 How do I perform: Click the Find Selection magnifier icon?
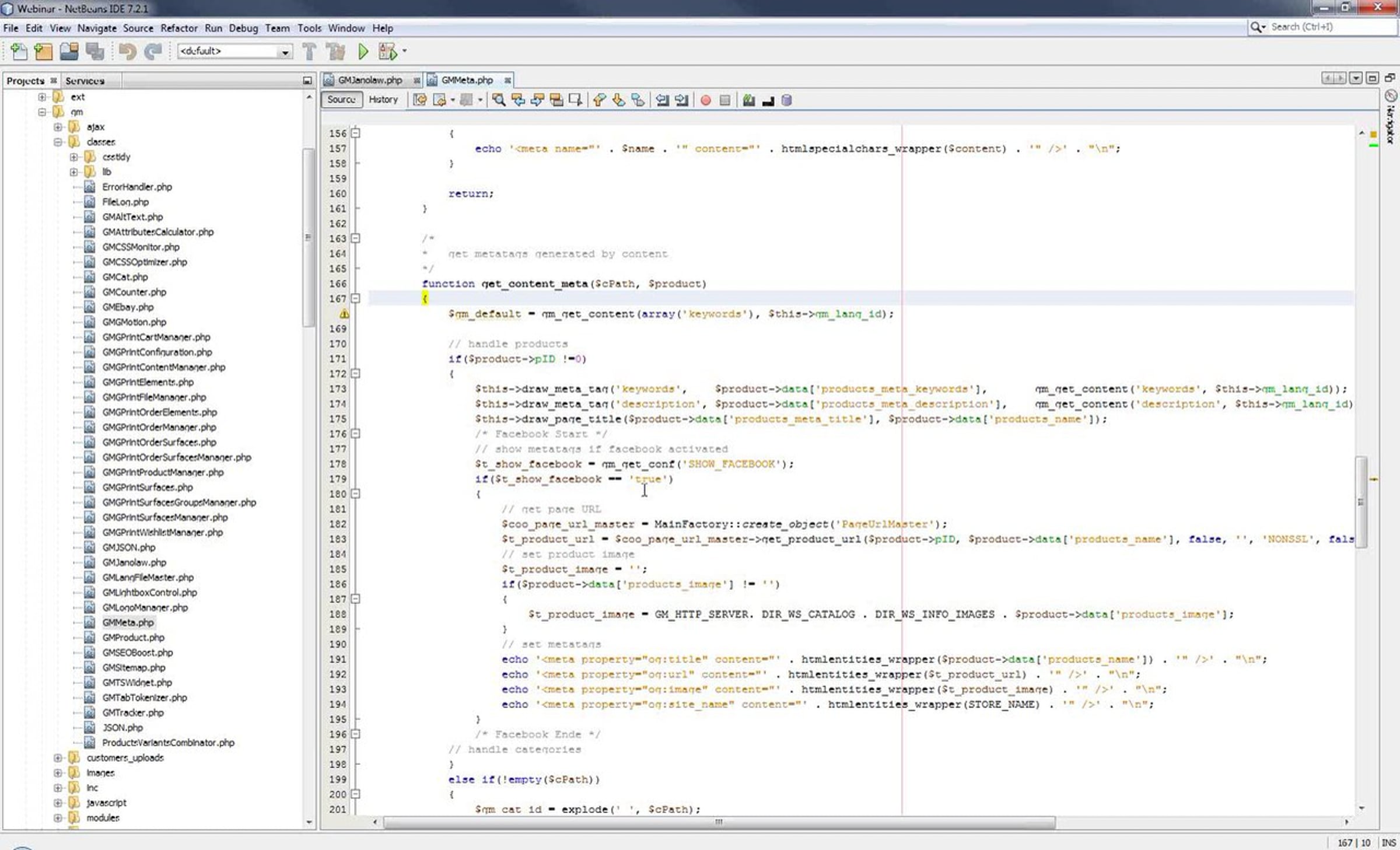pyautogui.click(x=498, y=100)
